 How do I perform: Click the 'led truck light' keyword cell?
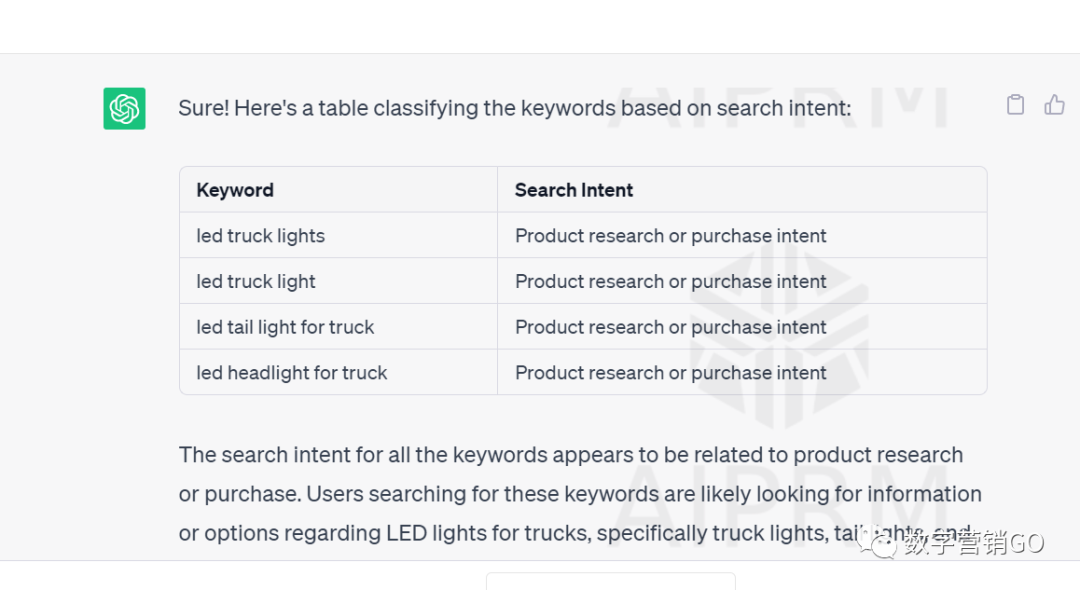338,281
